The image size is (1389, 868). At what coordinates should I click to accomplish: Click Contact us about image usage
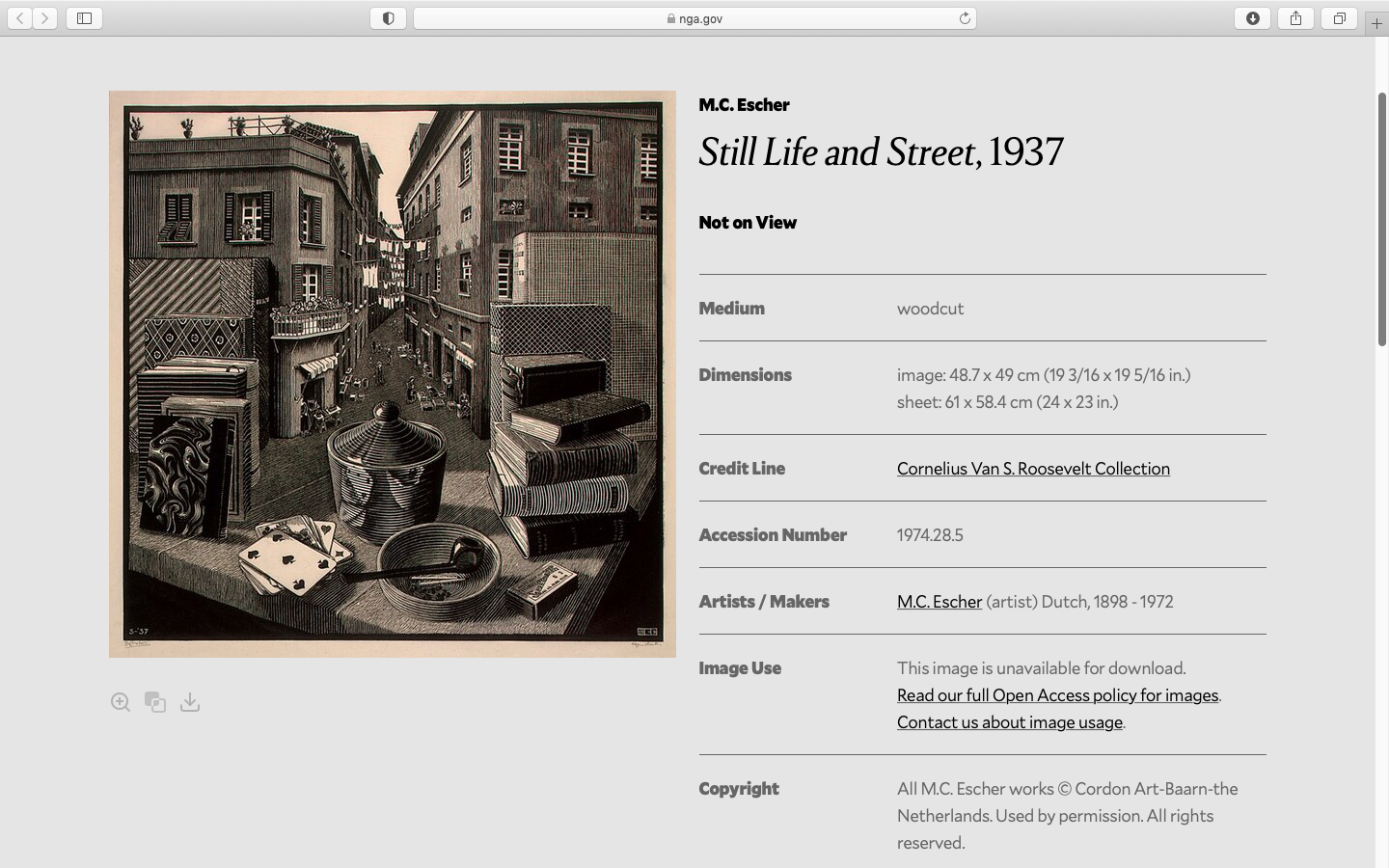pyautogui.click(x=1009, y=722)
